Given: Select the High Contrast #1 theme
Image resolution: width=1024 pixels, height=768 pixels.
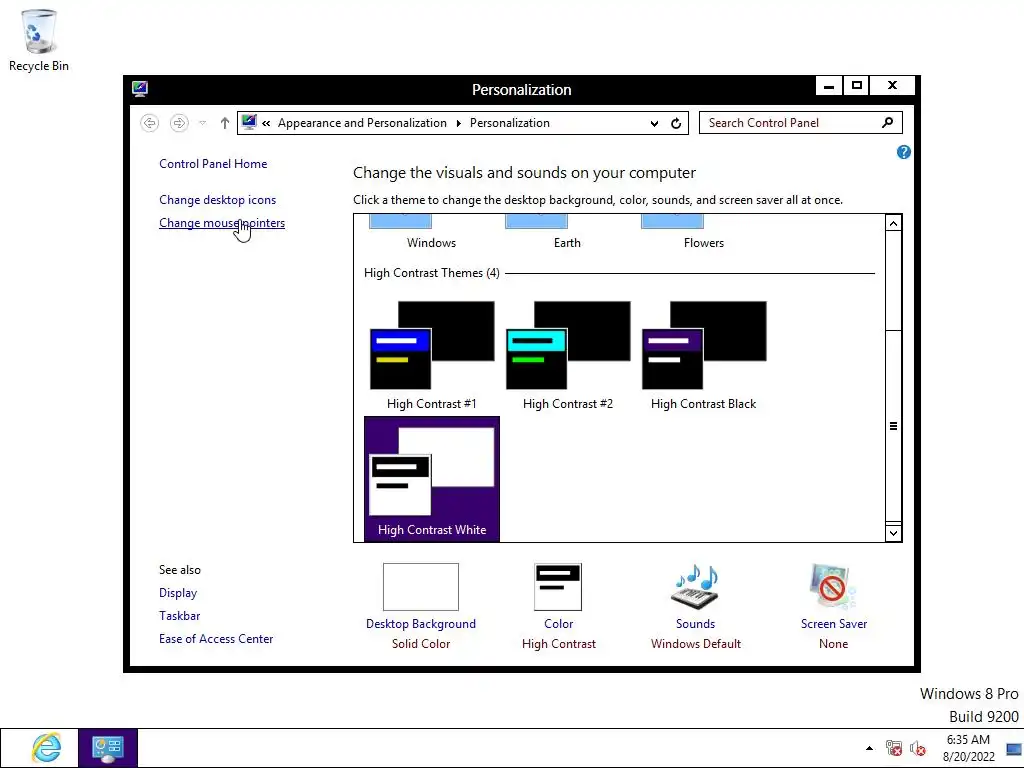Looking at the screenshot, I should coord(432,355).
